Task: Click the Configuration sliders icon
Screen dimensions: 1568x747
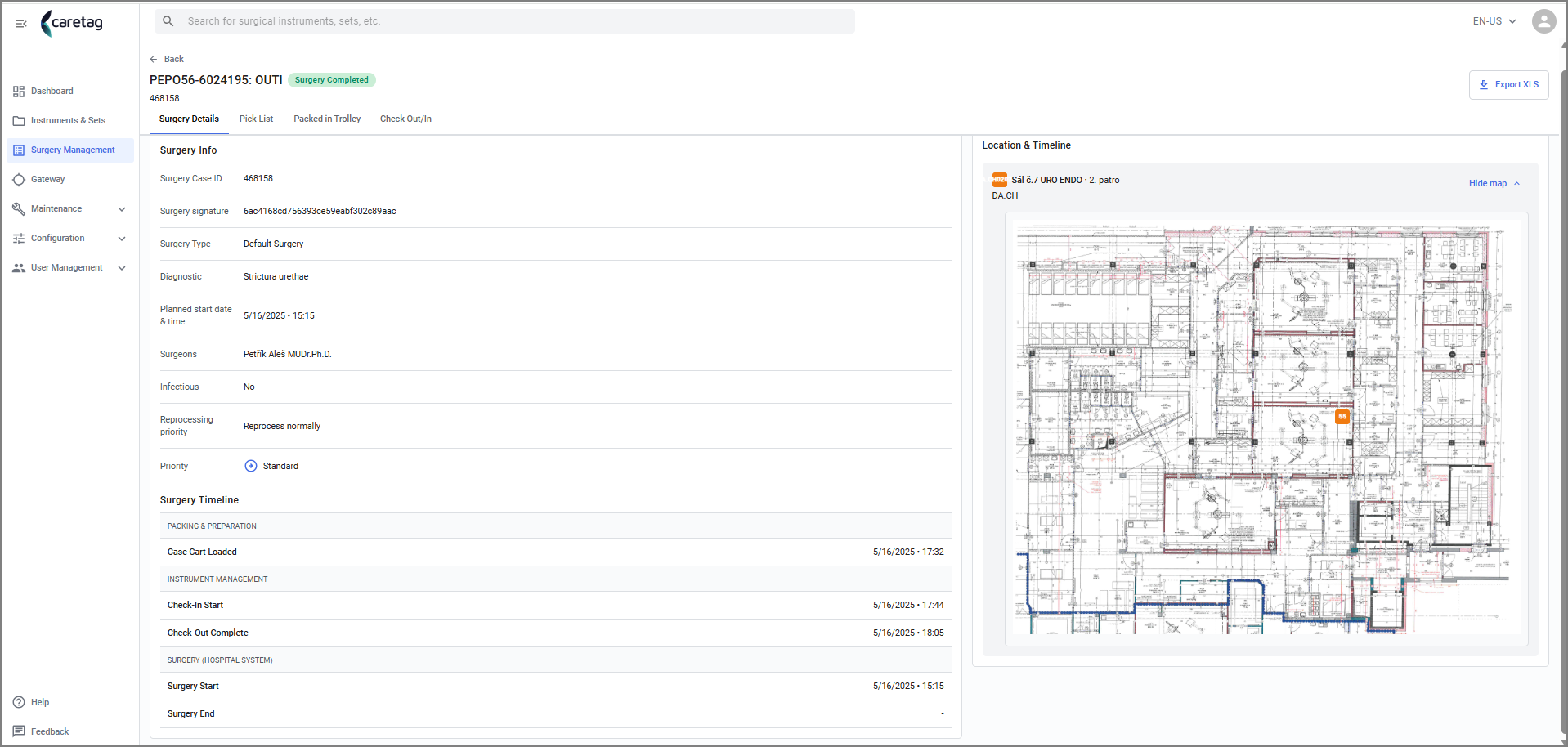Action: point(19,239)
